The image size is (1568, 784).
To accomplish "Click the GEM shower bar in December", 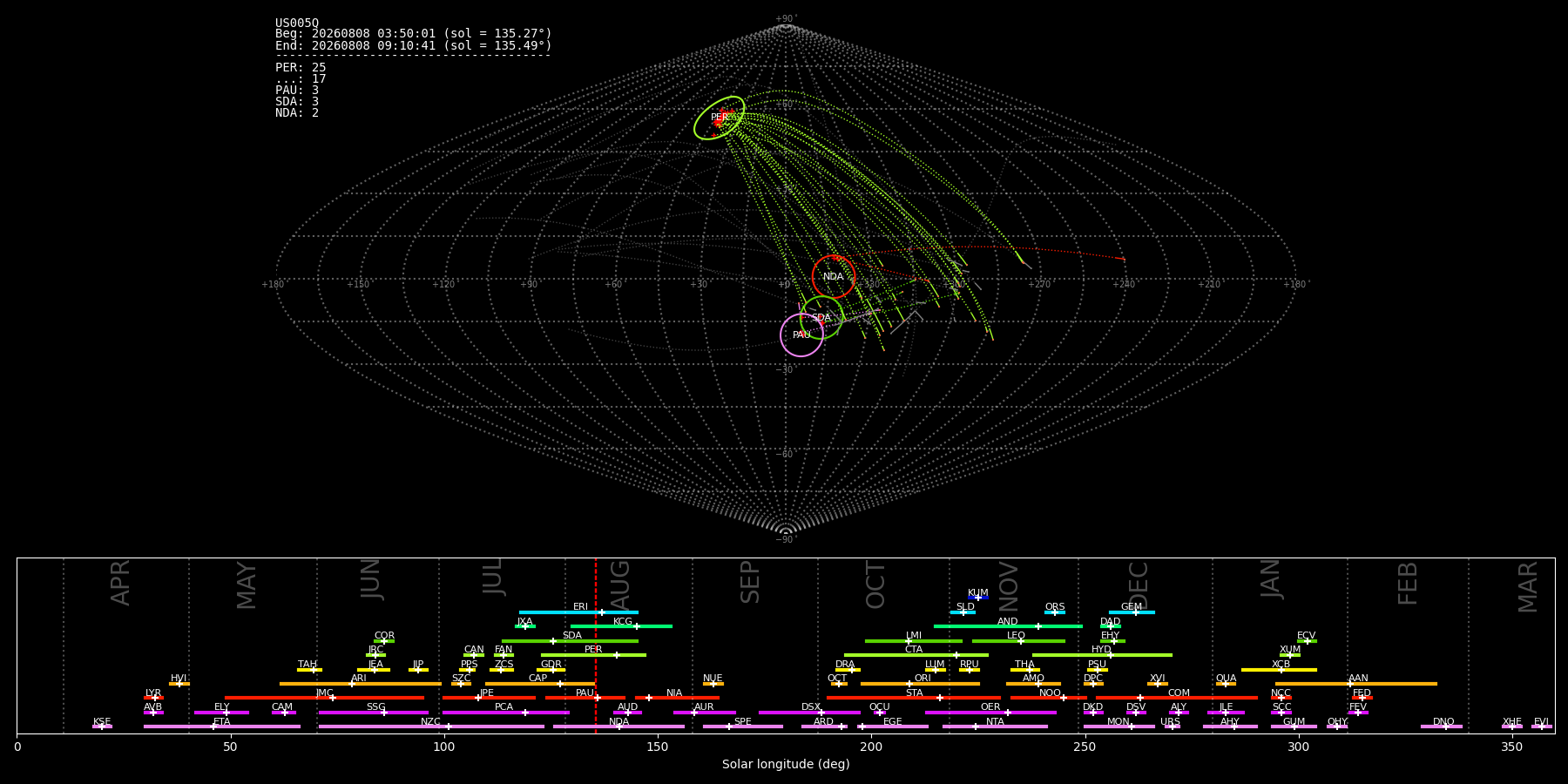I will pyautogui.click(x=1132, y=612).
